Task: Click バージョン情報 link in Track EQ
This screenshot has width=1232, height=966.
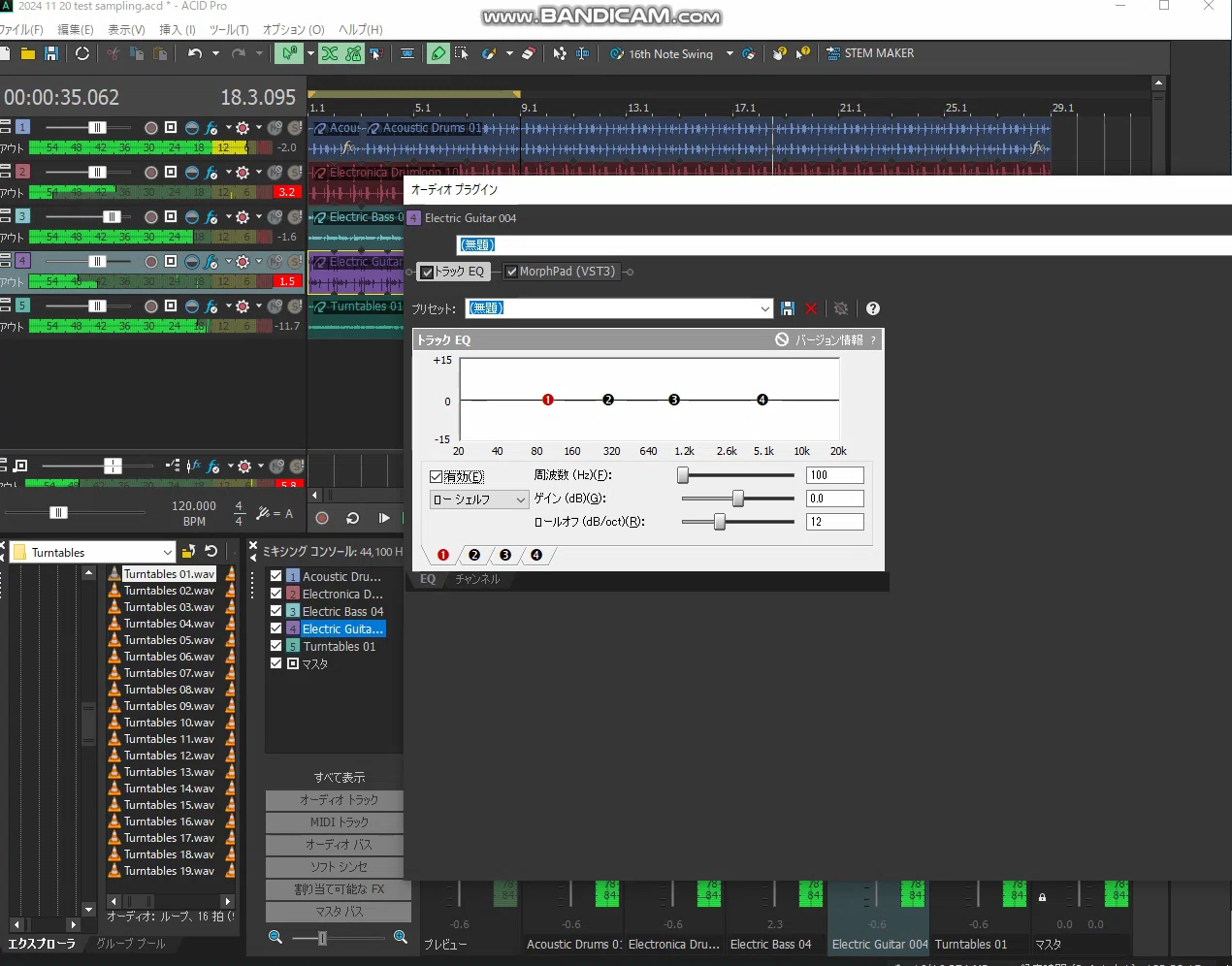Action: click(x=829, y=340)
